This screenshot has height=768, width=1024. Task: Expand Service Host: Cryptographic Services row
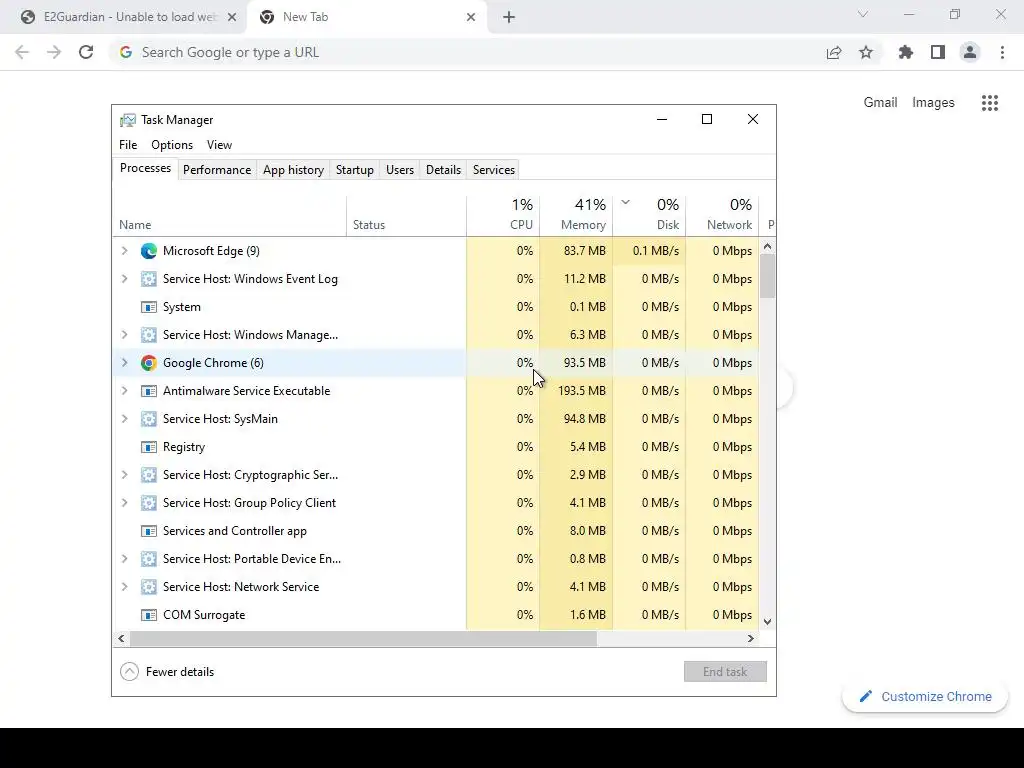(x=125, y=475)
